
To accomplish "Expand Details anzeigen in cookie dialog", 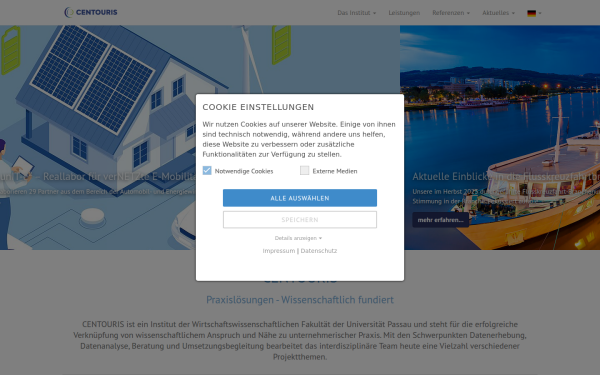I will [x=298, y=238].
